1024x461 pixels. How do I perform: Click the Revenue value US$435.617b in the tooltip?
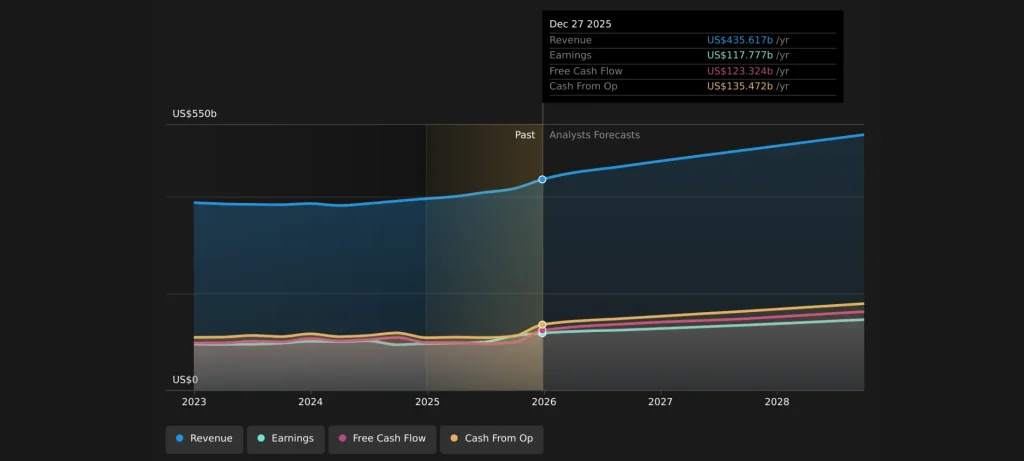tap(740, 40)
